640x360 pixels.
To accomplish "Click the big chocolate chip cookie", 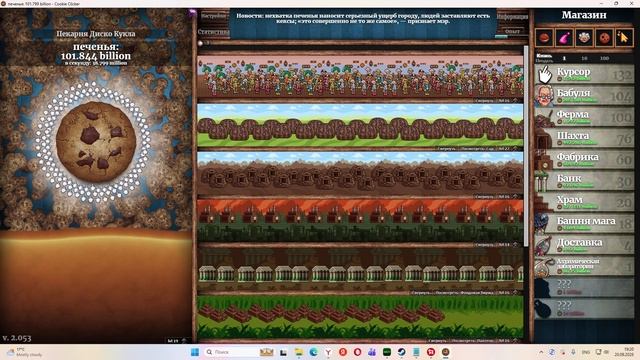I will (96, 142).
